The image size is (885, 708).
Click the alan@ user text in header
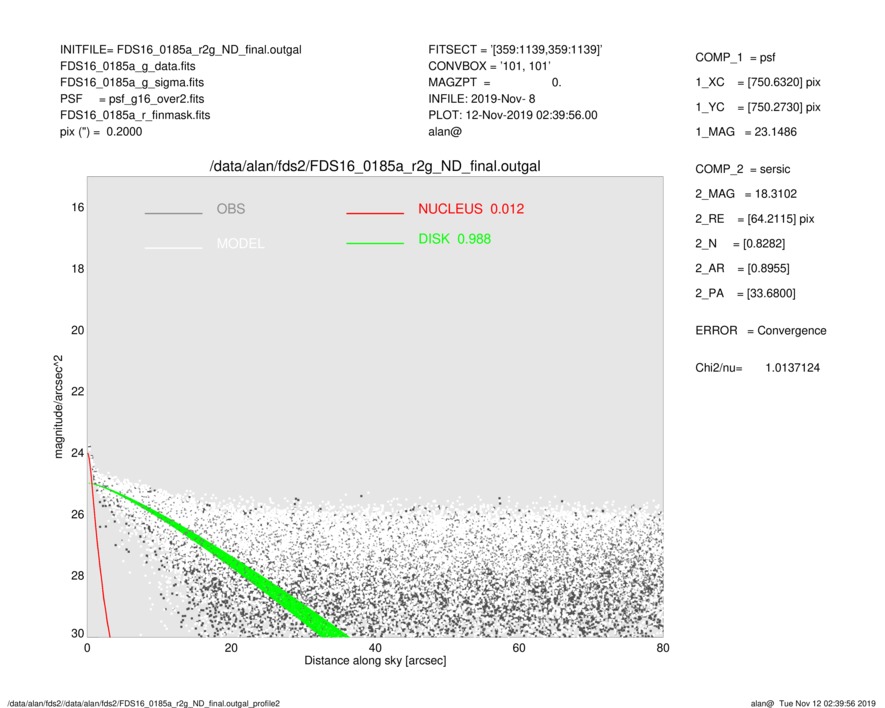tap(445, 132)
